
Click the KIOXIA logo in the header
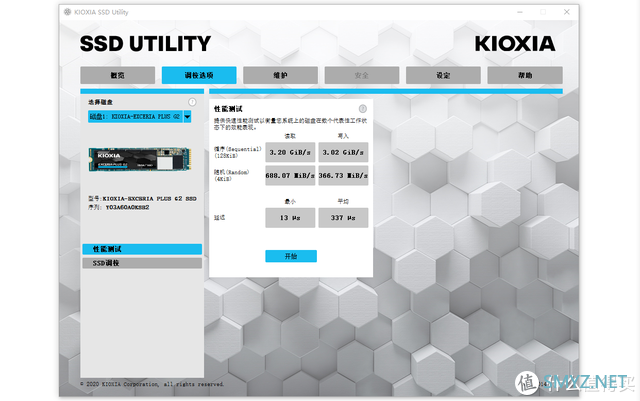tap(515, 44)
